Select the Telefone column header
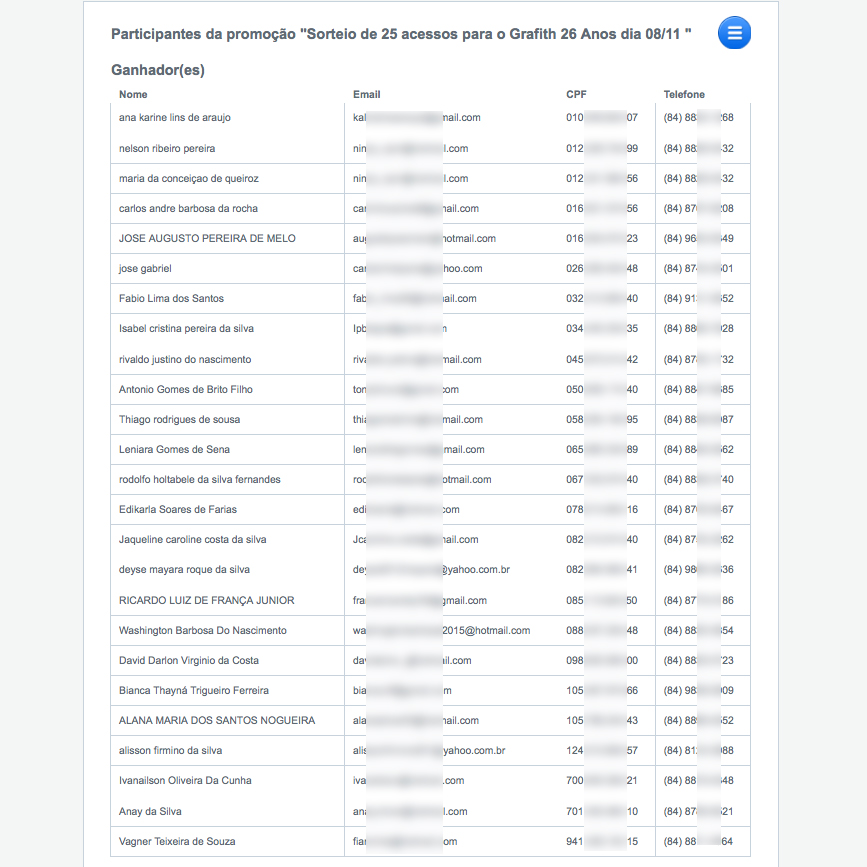Screen dimensions: 867x867 tap(684, 95)
